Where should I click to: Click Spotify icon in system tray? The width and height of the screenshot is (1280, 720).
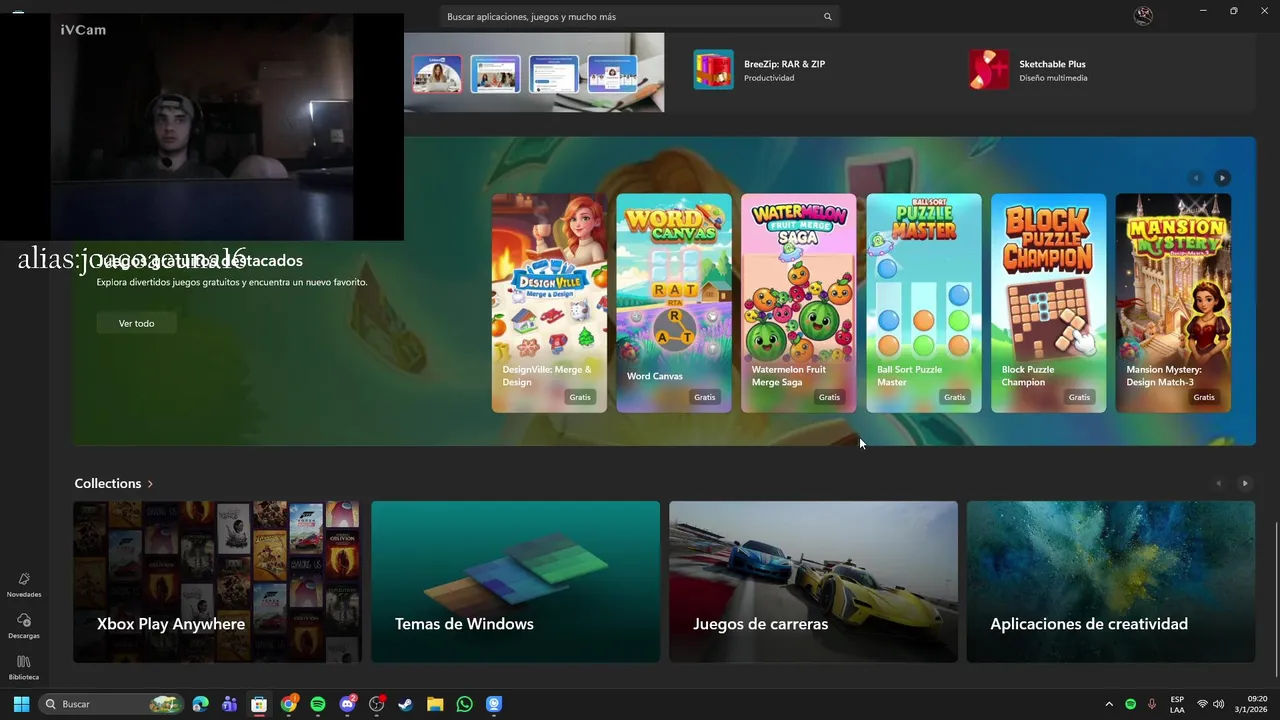pos(1131,704)
